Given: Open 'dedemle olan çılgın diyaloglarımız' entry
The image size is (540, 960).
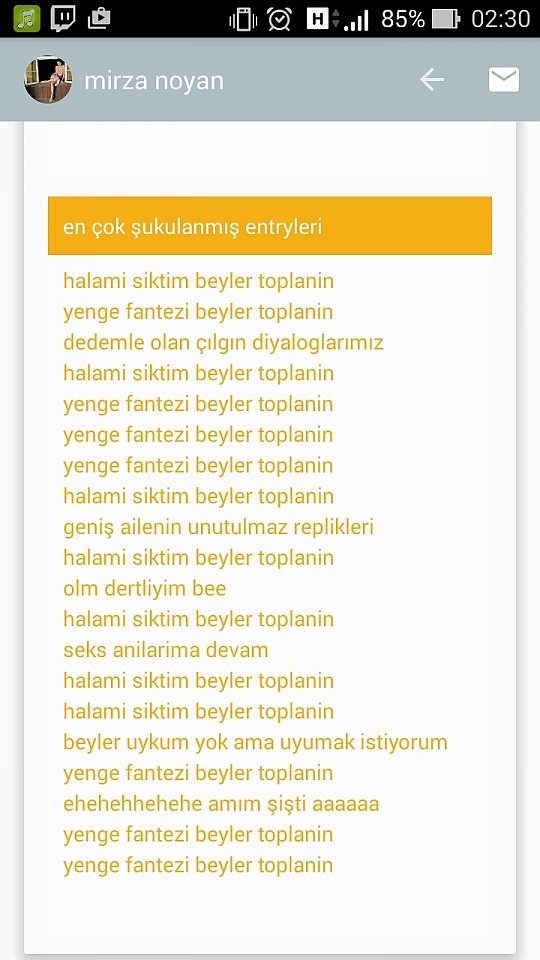Looking at the screenshot, I should (223, 343).
